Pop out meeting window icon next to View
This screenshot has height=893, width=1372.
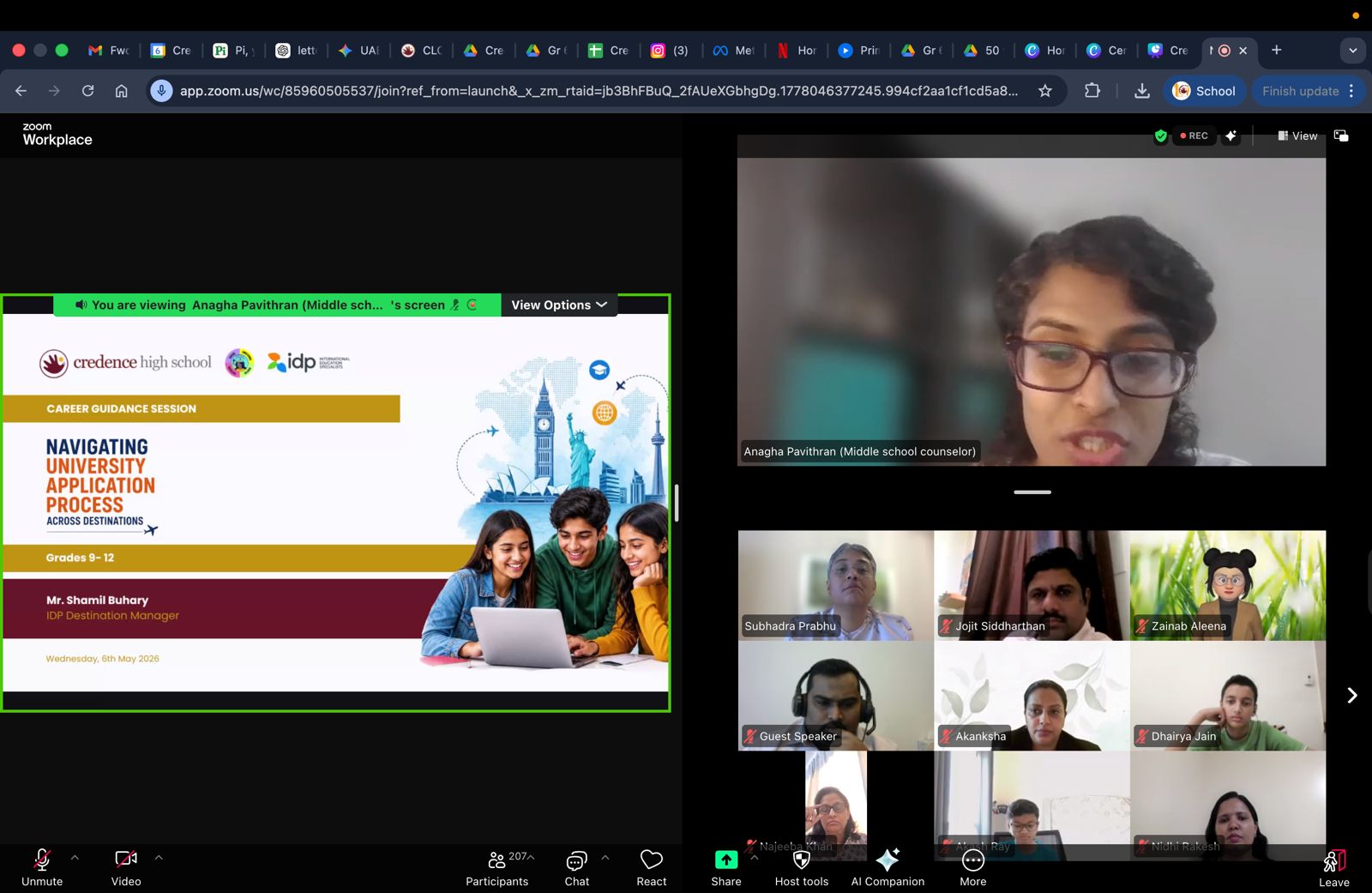[x=1341, y=136]
